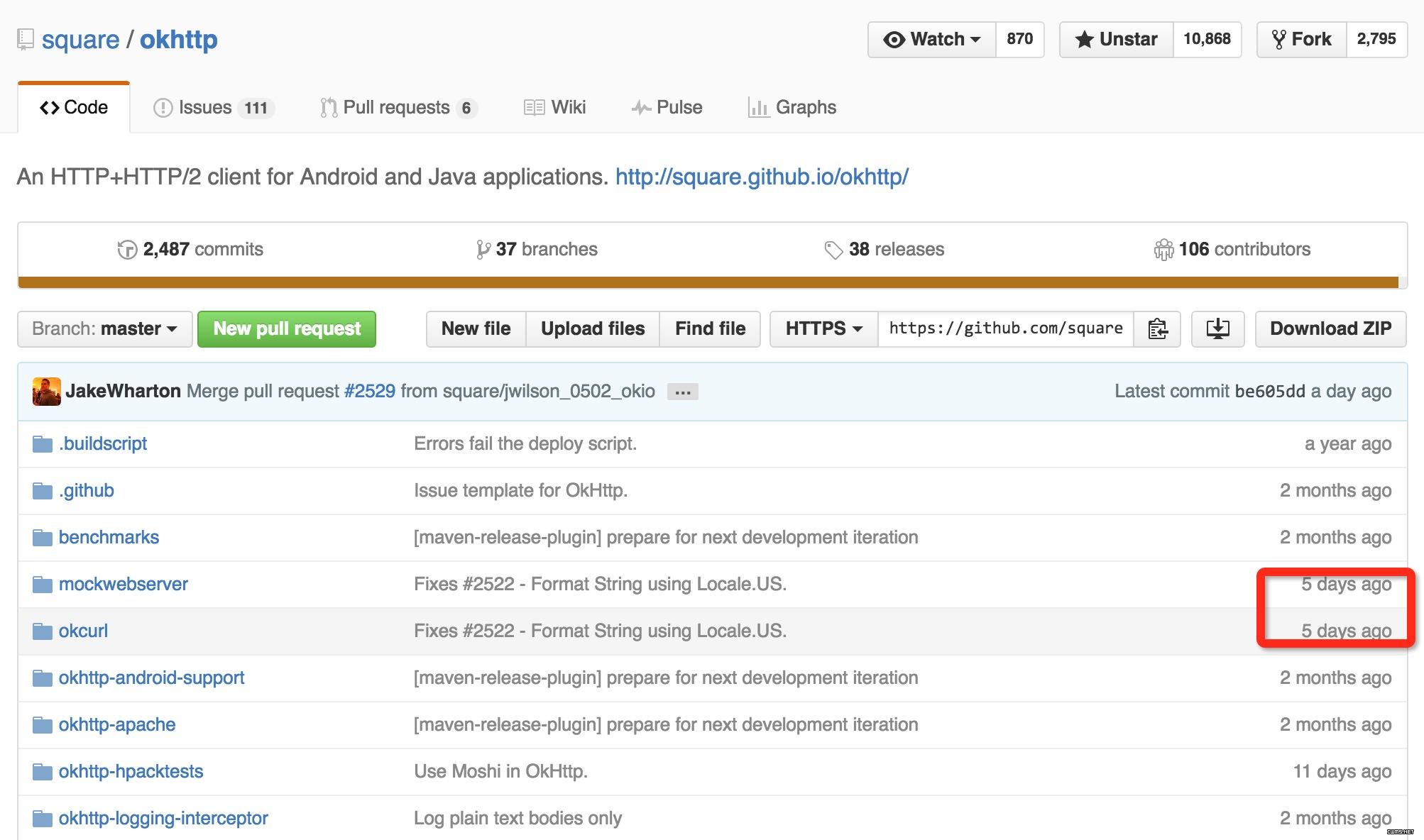Click the folder icon next to .buildscript
1424x840 pixels.
point(43,444)
